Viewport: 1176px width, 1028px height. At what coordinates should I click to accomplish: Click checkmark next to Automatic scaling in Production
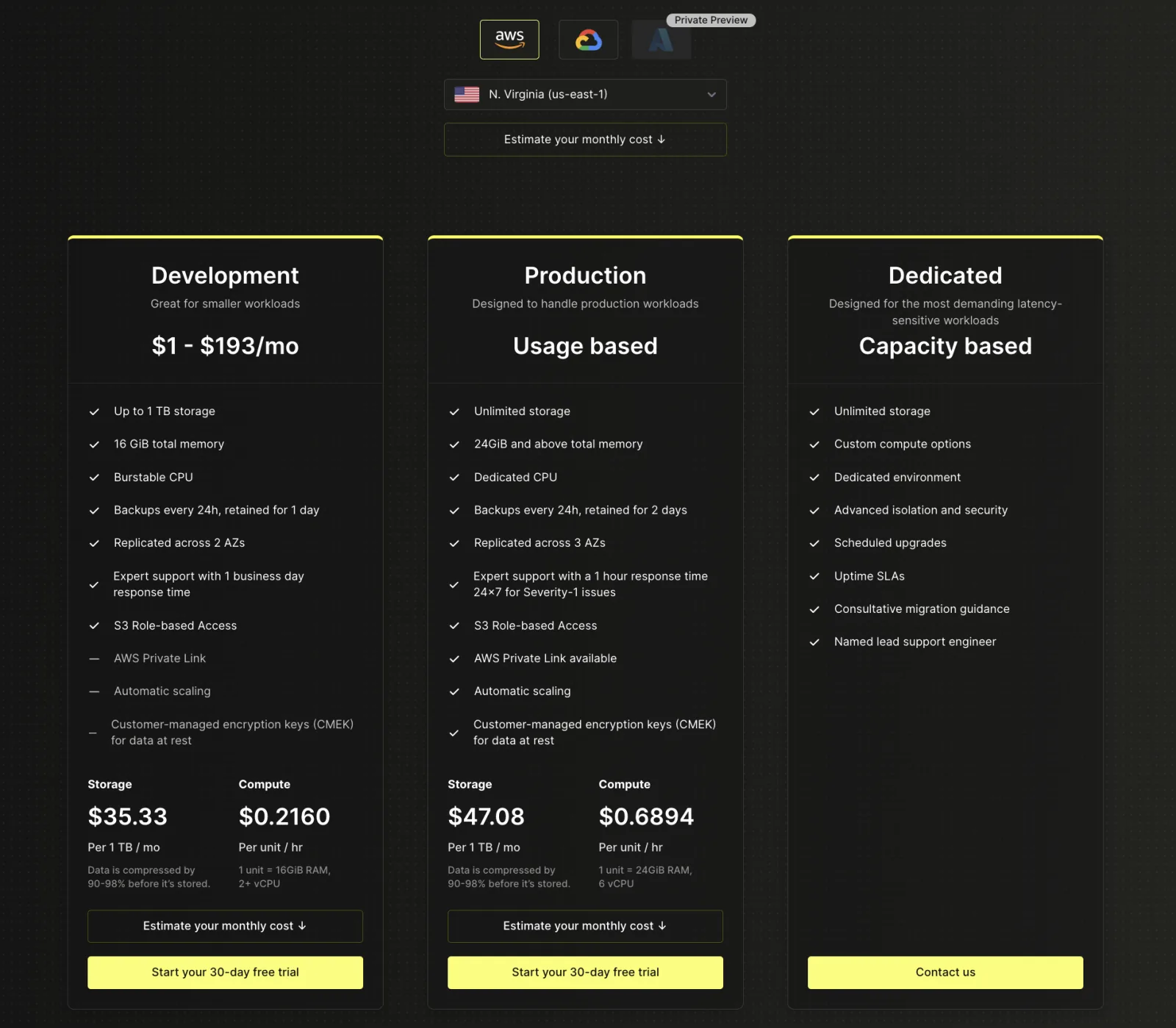tap(454, 692)
